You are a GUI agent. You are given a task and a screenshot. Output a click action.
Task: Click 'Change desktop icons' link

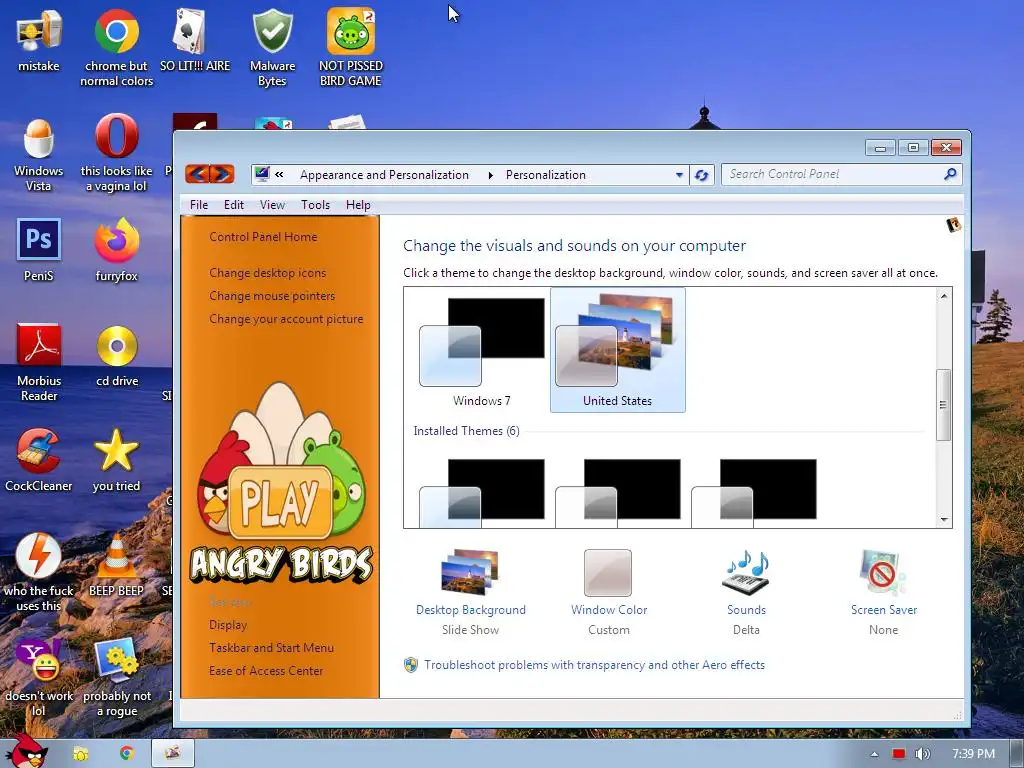coord(267,273)
